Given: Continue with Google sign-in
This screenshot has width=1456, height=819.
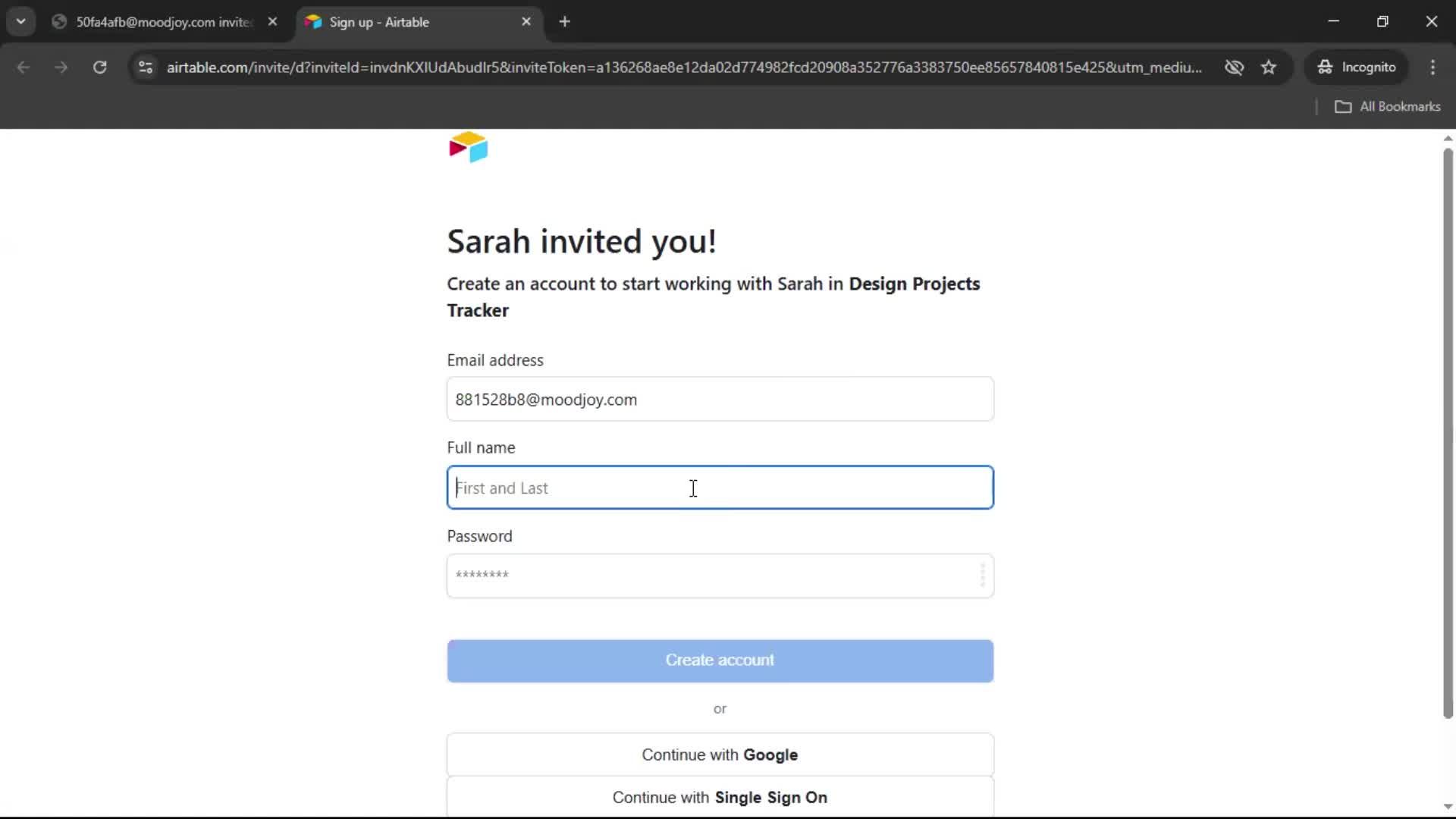Looking at the screenshot, I should click(x=720, y=755).
